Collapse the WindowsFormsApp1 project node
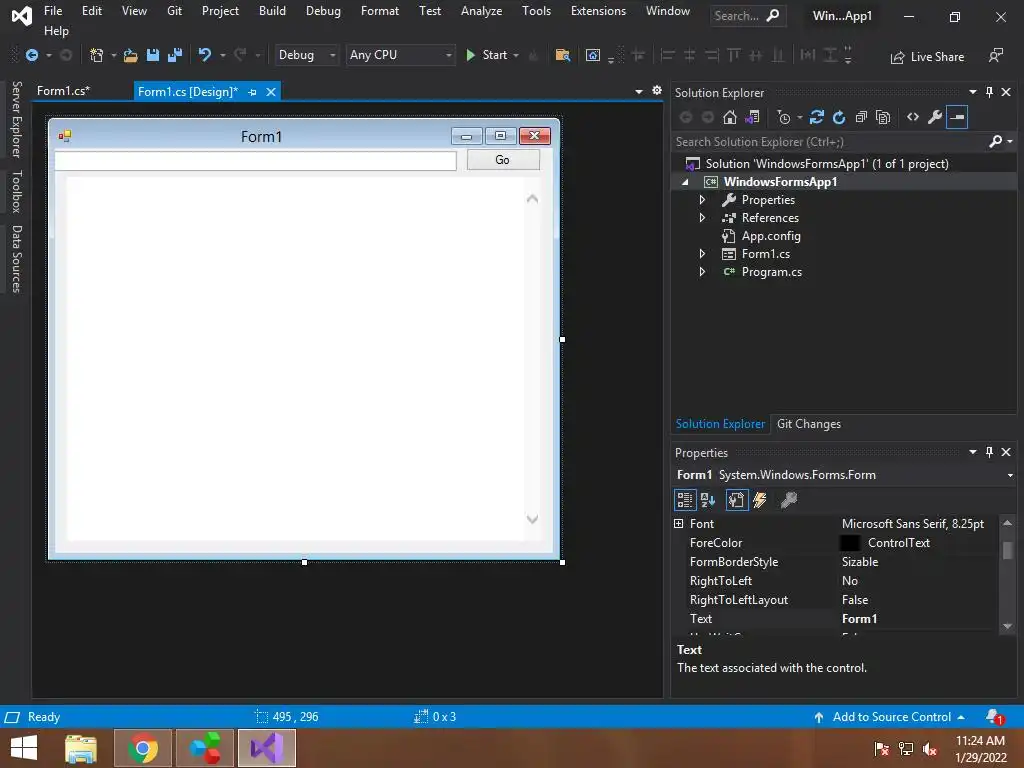The width and height of the screenshot is (1024, 768). coord(685,182)
